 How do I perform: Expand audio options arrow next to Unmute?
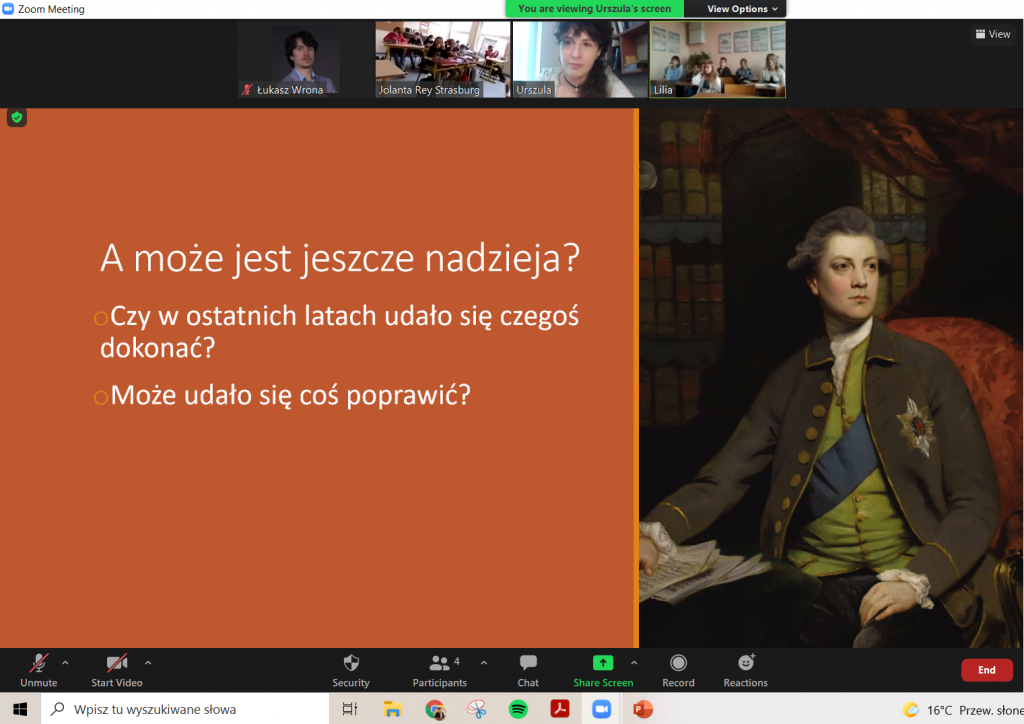coord(66,662)
